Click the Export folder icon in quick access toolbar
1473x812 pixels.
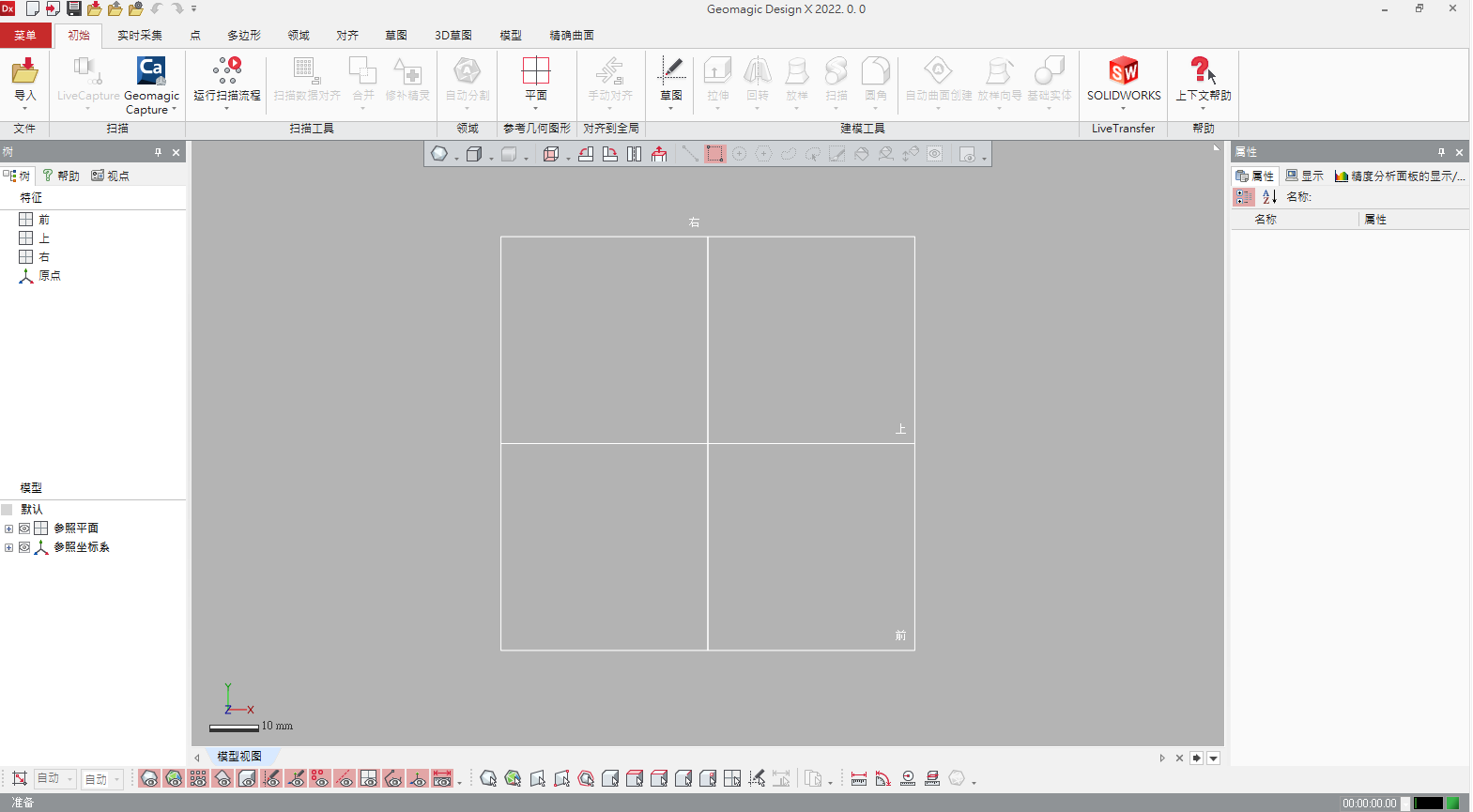click(115, 8)
